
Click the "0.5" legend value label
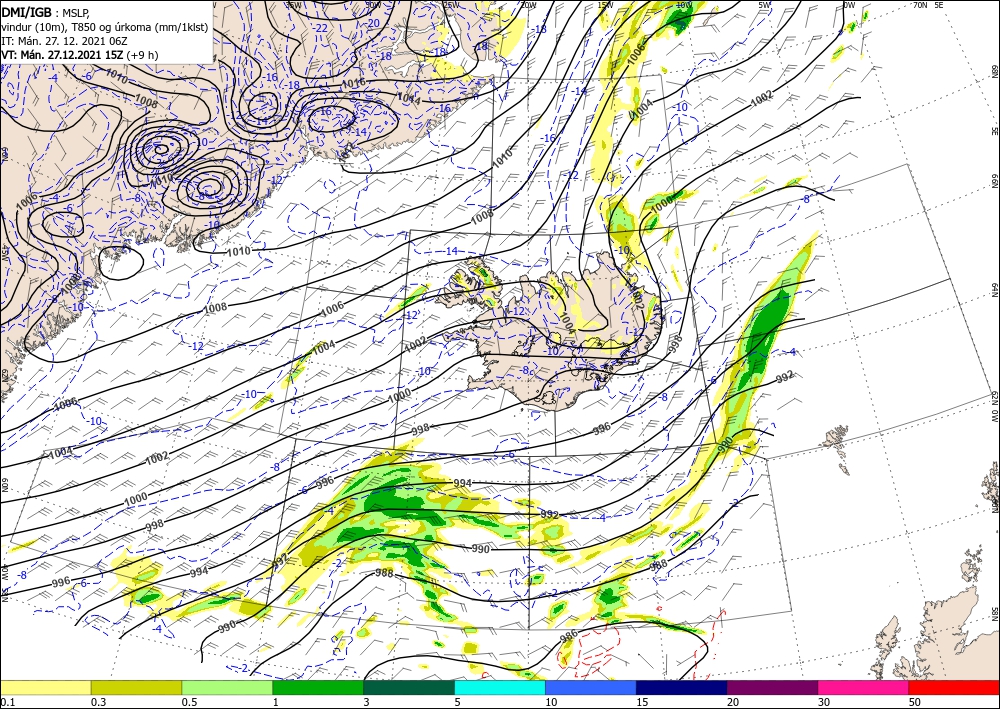(x=189, y=701)
